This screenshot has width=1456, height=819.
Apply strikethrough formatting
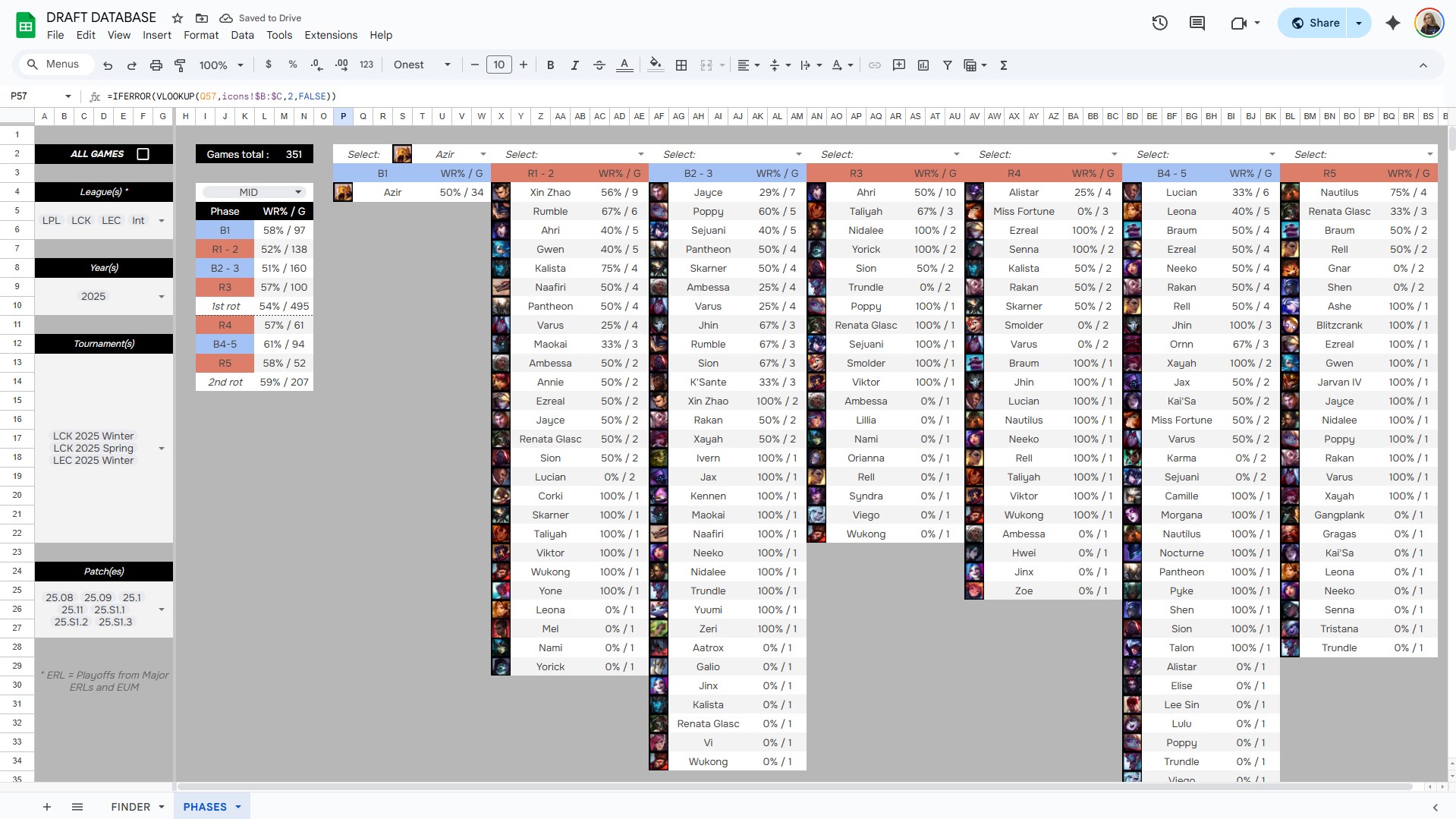coord(599,65)
